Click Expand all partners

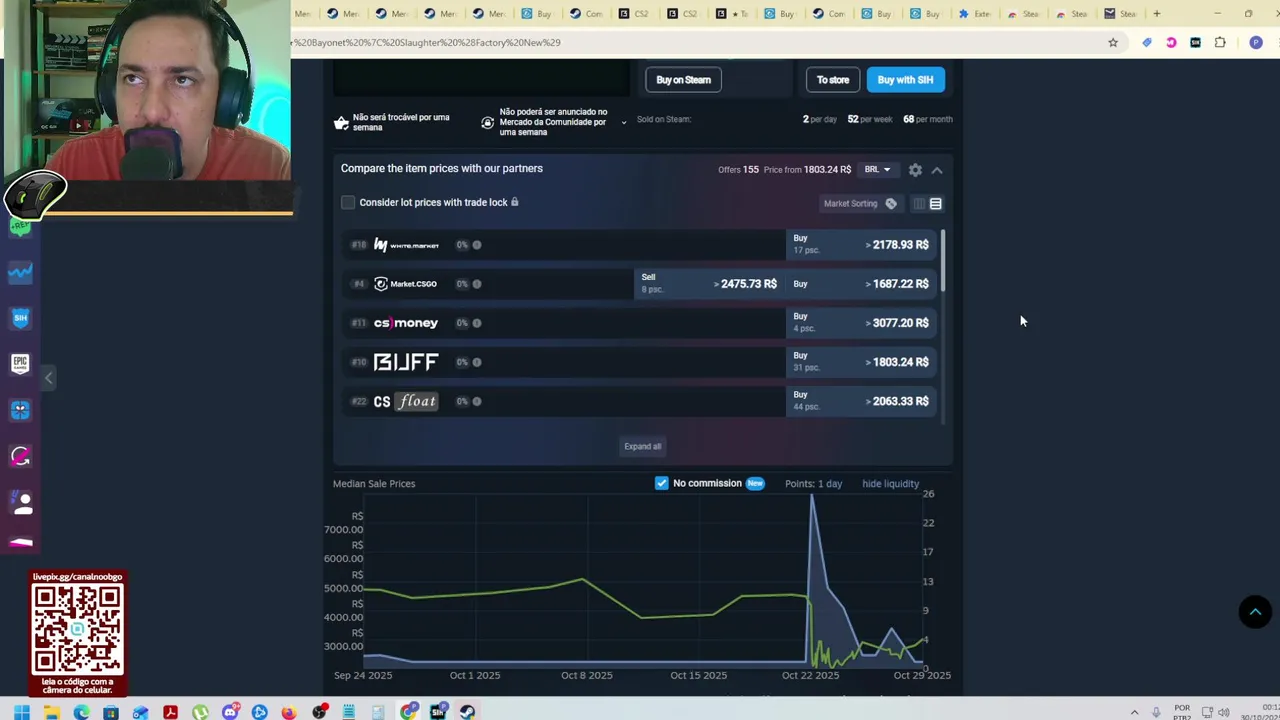coord(643,447)
